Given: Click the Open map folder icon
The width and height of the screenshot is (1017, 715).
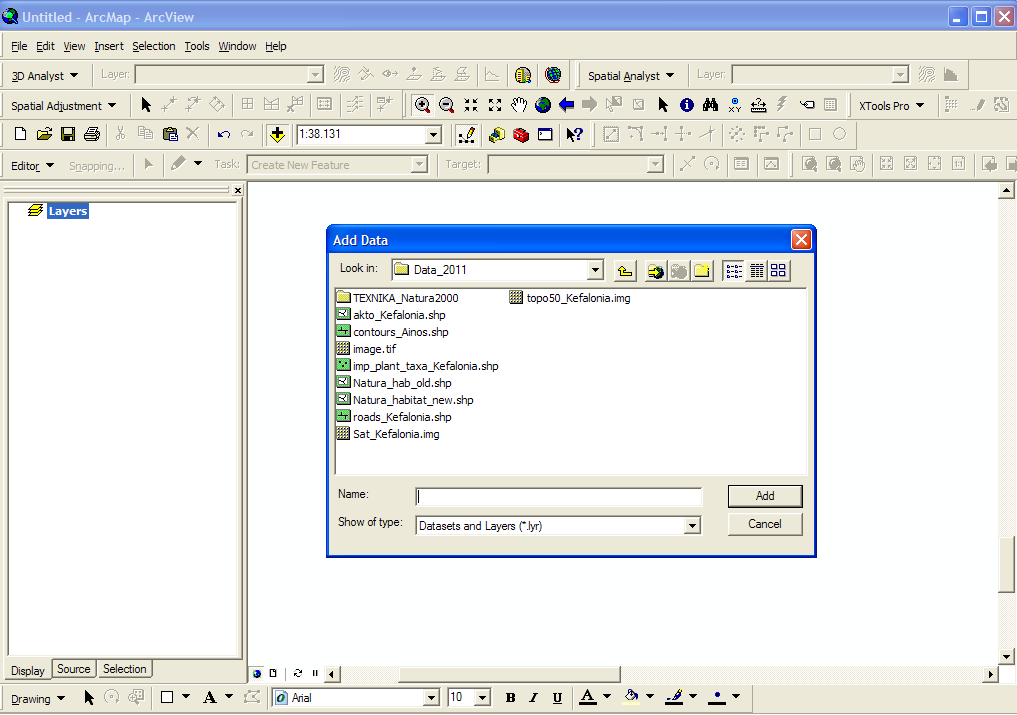Looking at the screenshot, I should coord(44,134).
